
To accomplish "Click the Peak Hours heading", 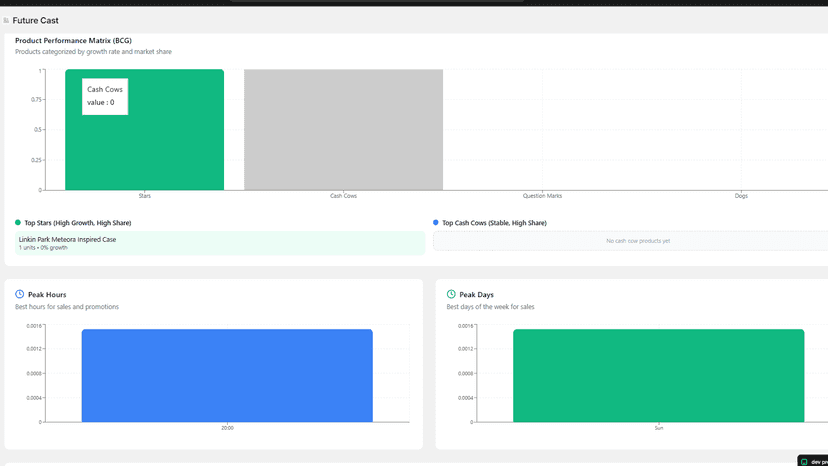I will tap(47, 295).
